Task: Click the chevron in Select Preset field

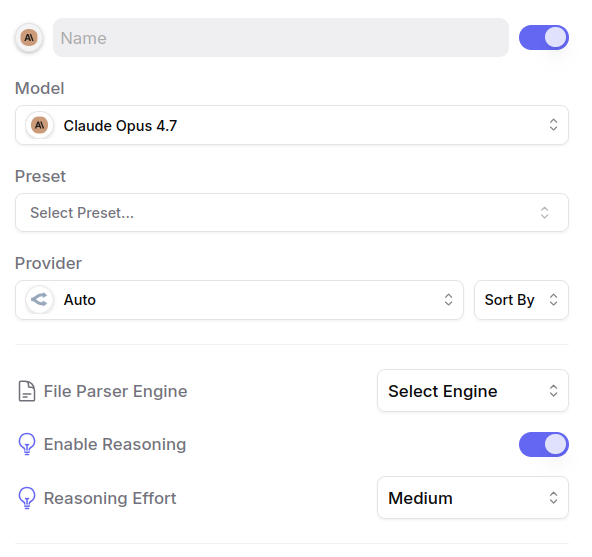Action: [x=544, y=213]
